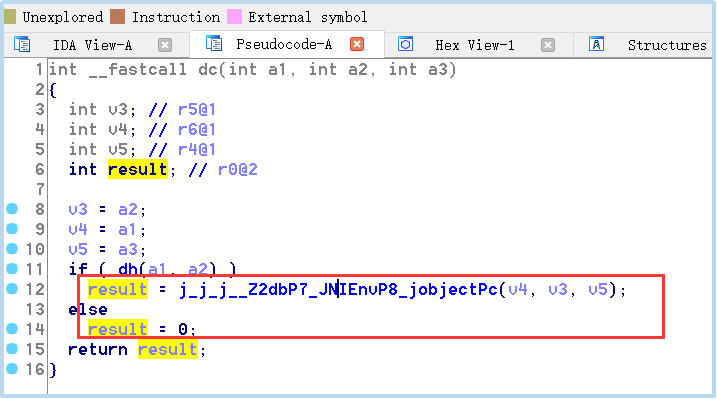Close the Pseudocode-A tab
Image resolution: width=718 pixels, height=399 pixels.
357,44
